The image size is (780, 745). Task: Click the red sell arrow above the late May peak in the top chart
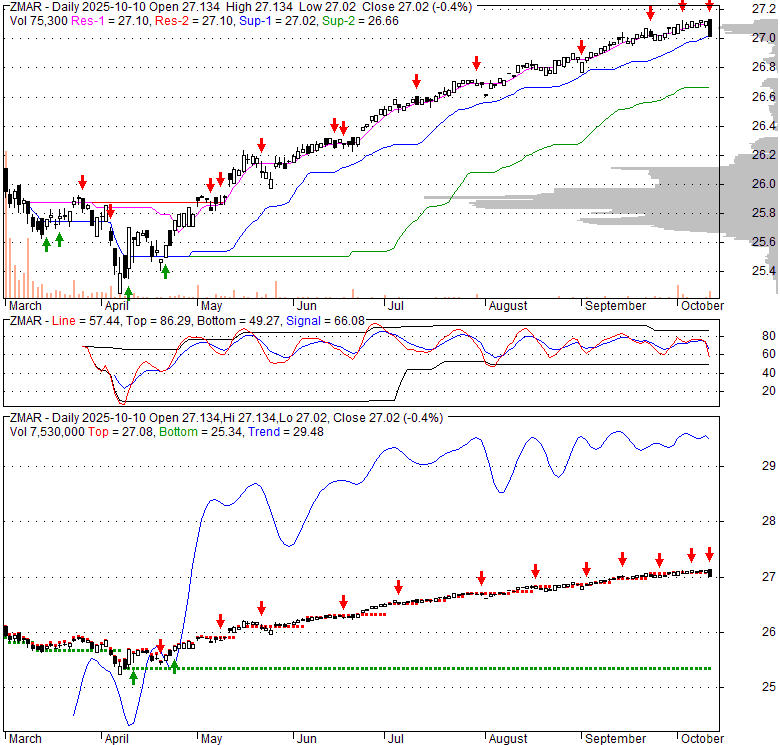[261, 144]
